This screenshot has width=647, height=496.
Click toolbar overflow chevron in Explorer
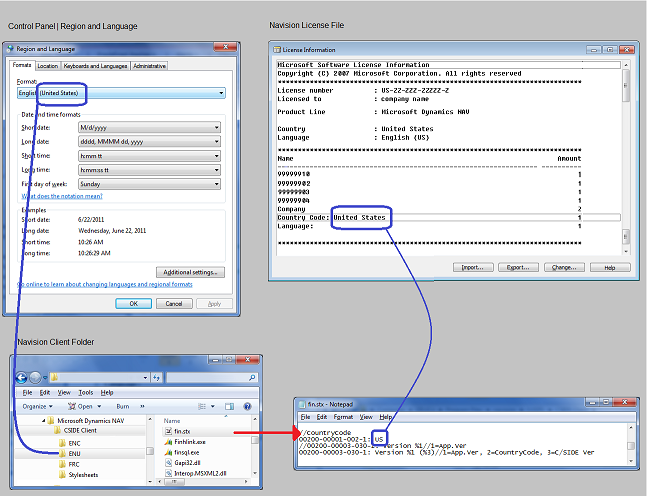pyautogui.click(x=142, y=406)
